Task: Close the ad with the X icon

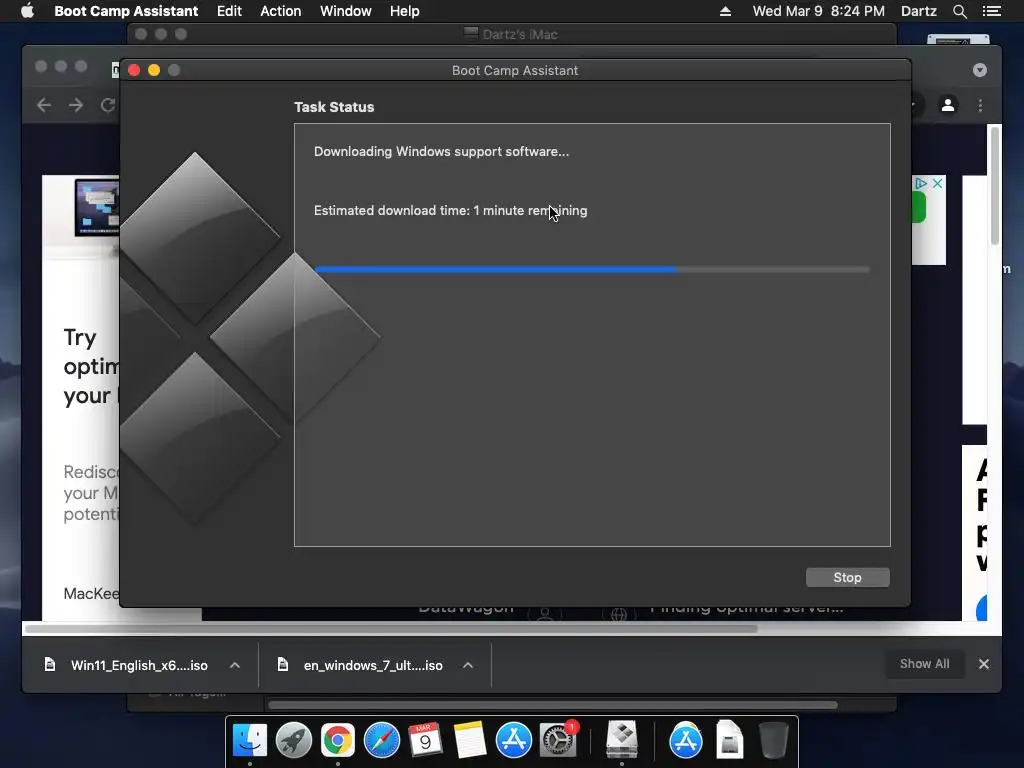Action: pyautogui.click(x=937, y=184)
